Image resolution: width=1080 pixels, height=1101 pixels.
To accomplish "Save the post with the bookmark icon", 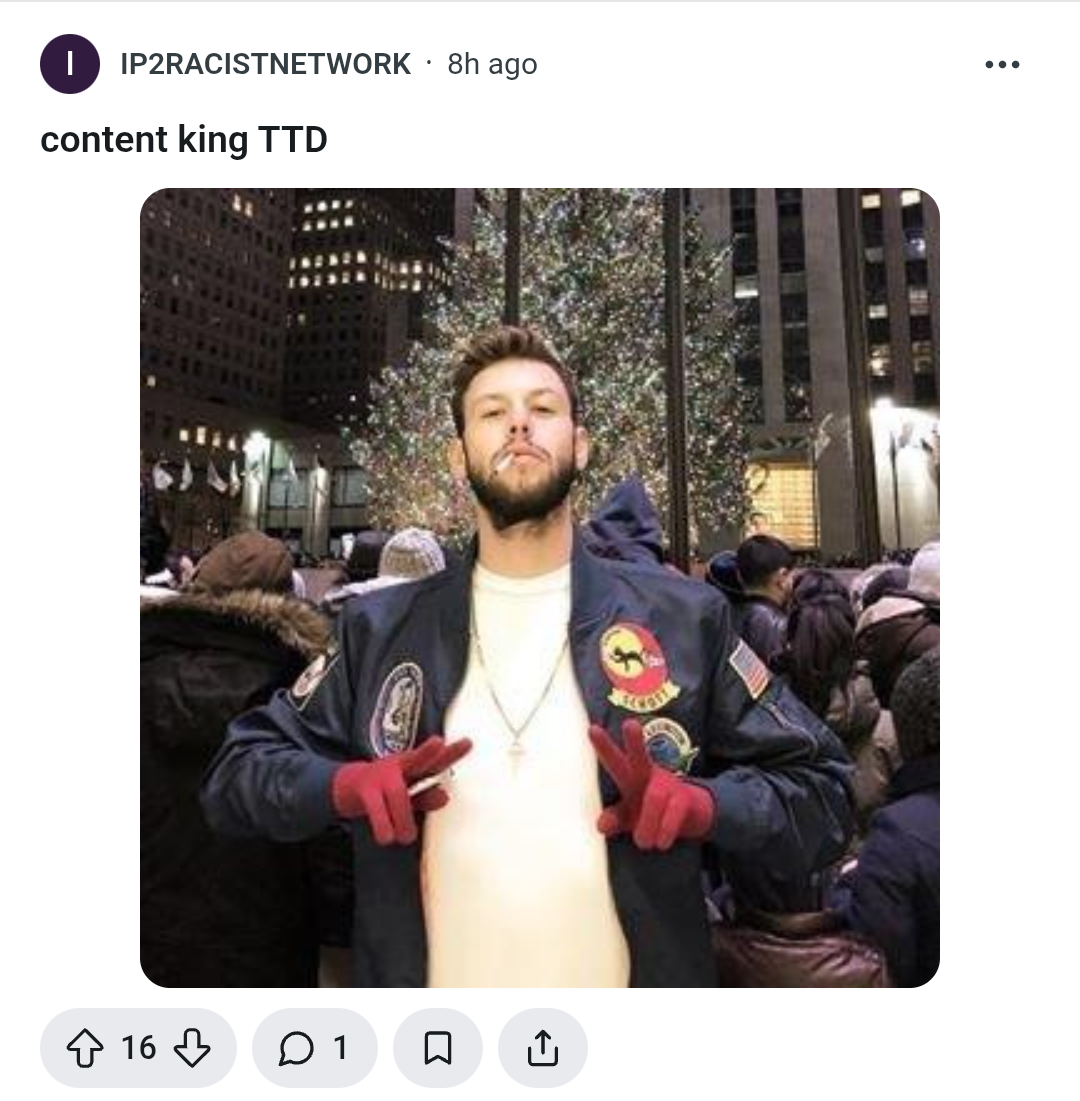I will [x=437, y=1048].
